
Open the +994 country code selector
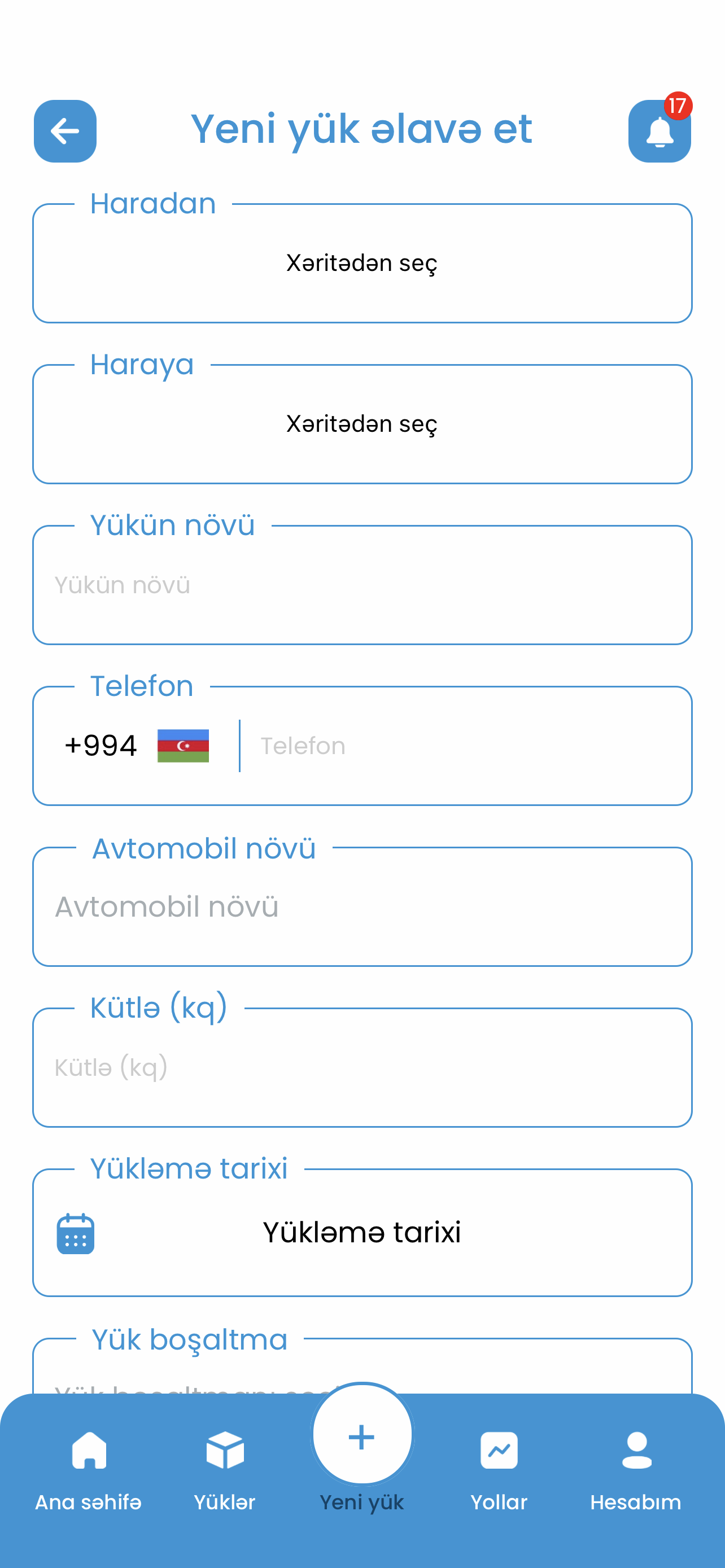tap(136, 746)
